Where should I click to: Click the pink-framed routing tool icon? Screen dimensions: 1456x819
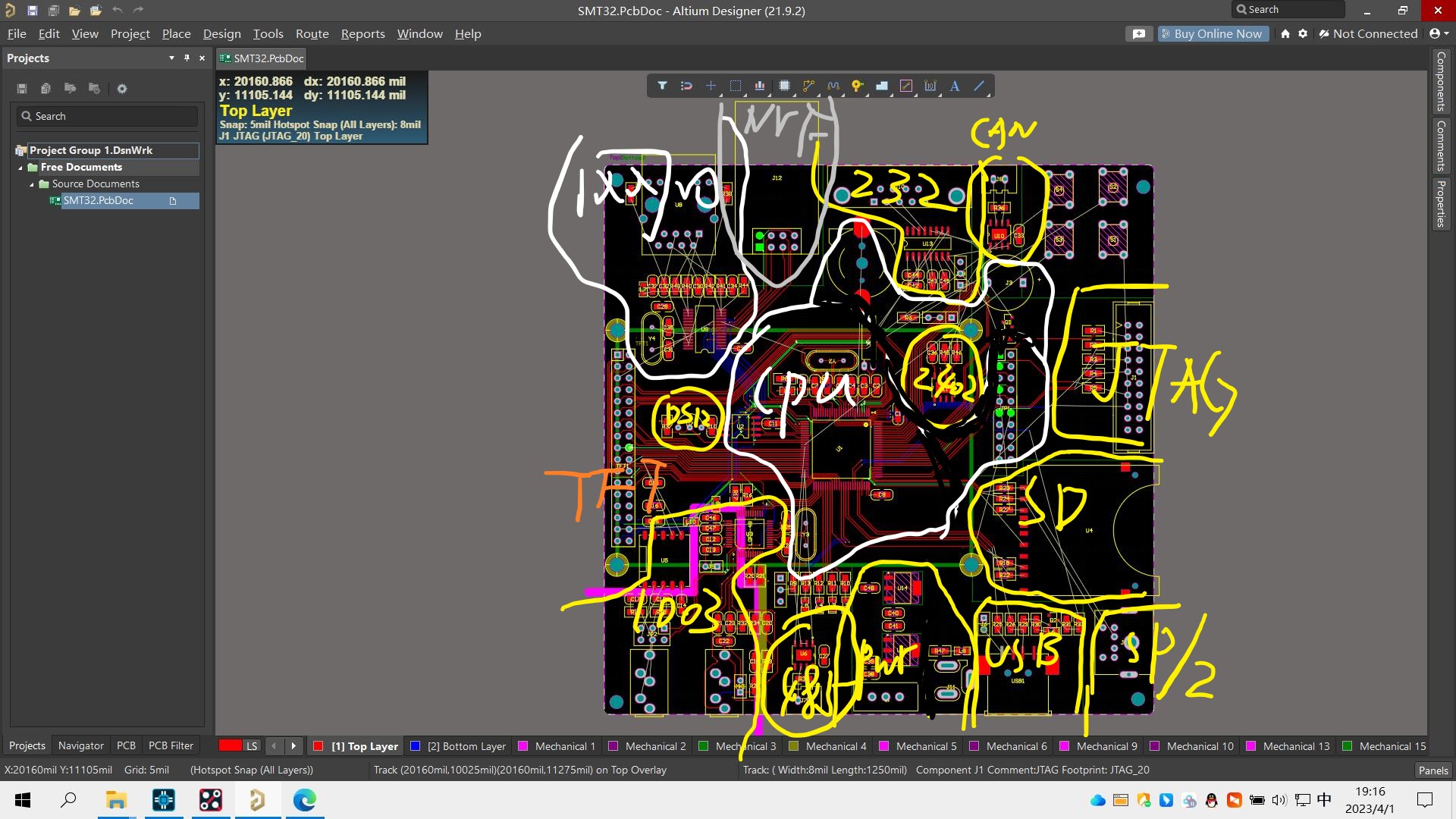pyautogui.click(x=906, y=86)
